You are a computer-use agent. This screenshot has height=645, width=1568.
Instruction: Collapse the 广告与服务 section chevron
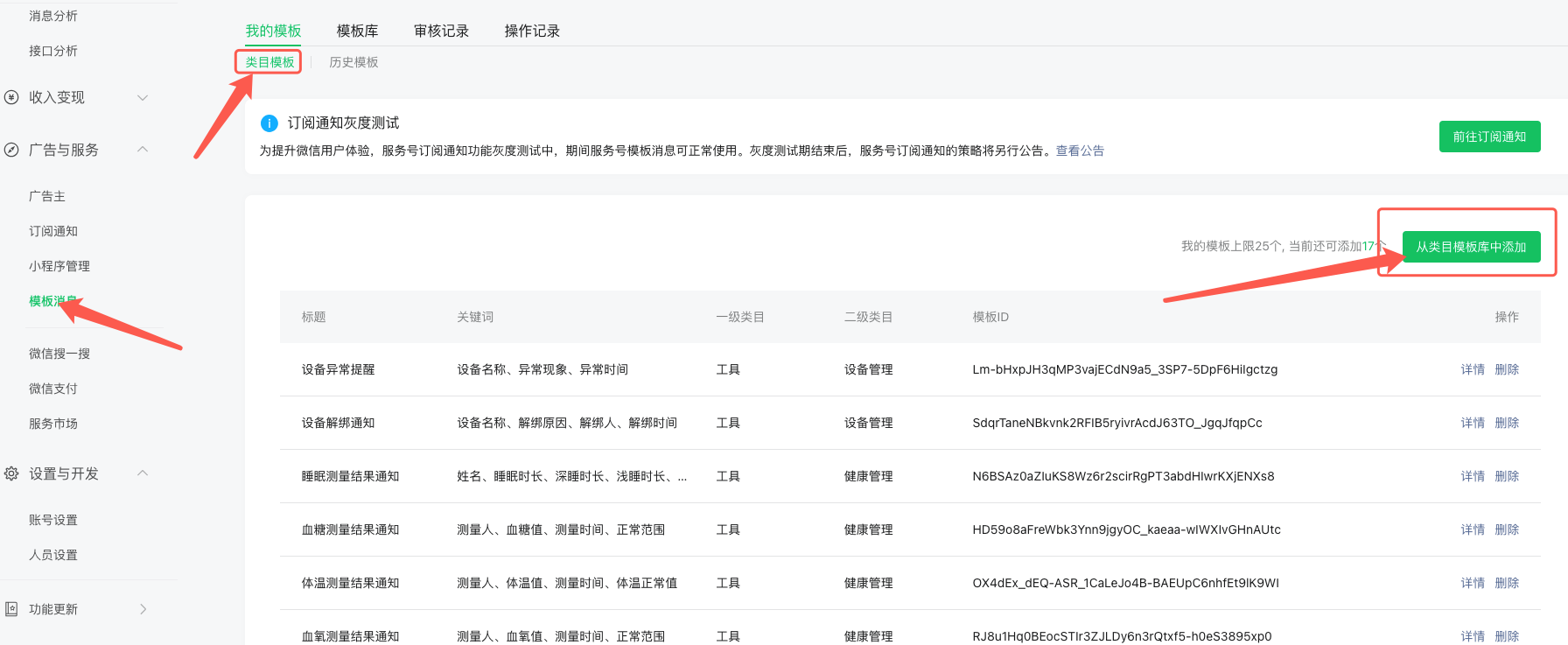pyautogui.click(x=143, y=150)
